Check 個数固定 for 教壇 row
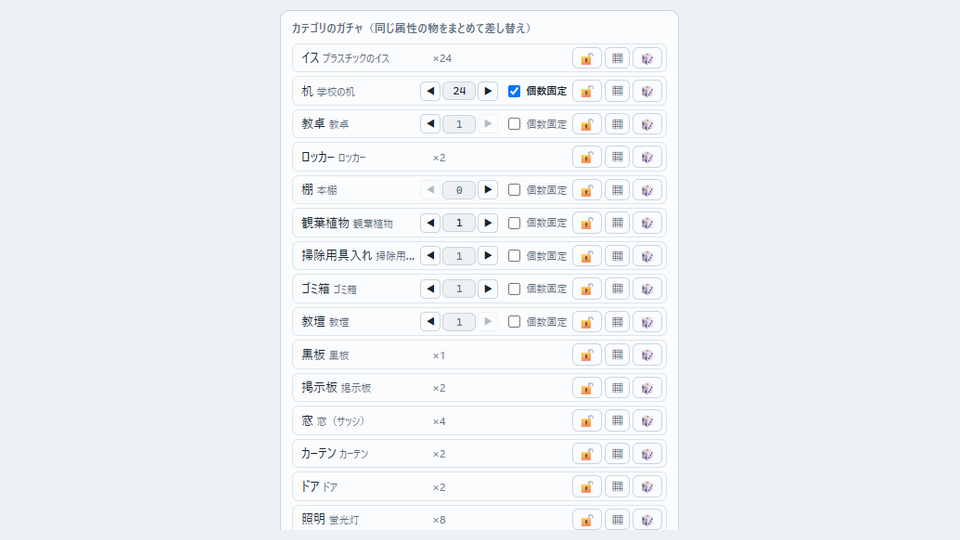 [x=514, y=322]
